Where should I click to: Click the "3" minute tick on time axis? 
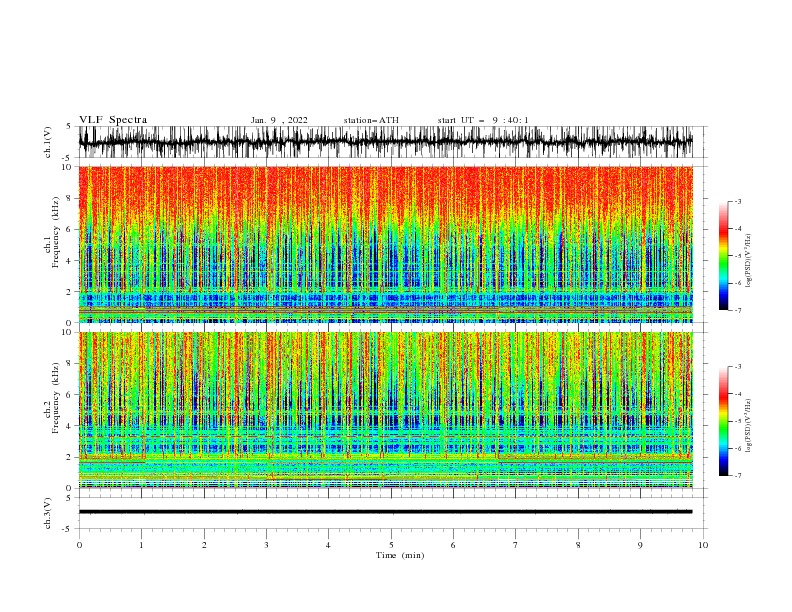pyautogui.click(x=266, y=545)
